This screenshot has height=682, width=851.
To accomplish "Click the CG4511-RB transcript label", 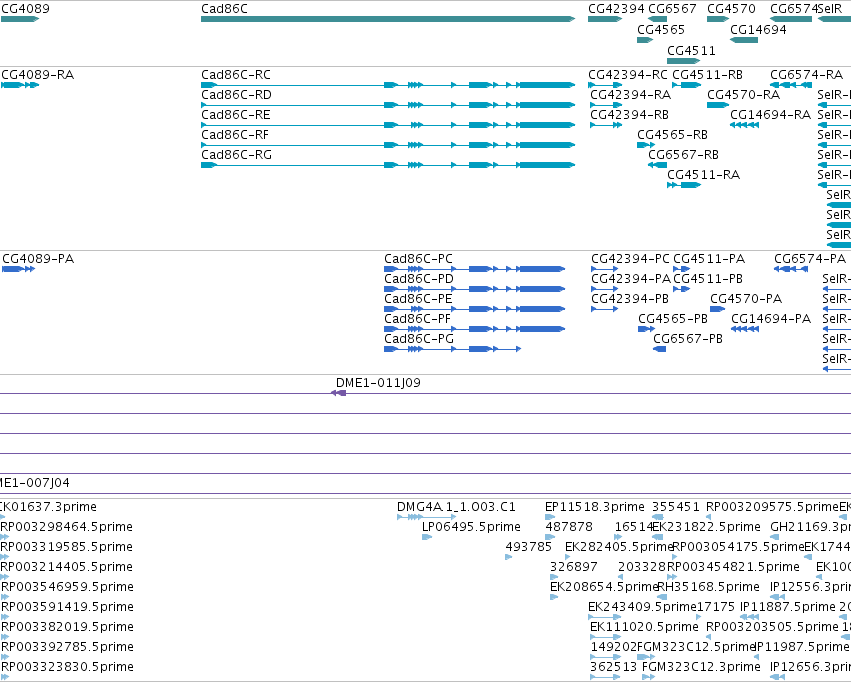I will pyautogui.click(x=708, y=75).
